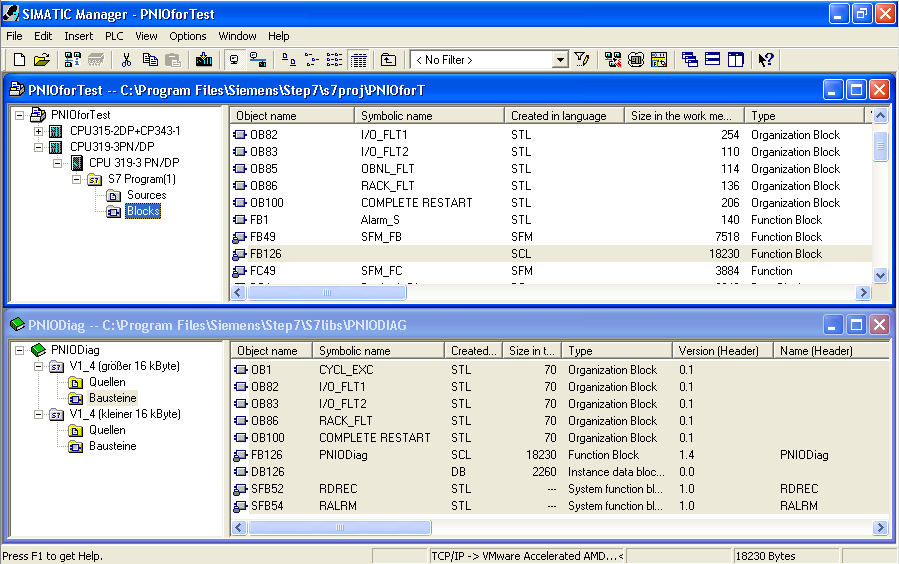The height and width of the screenshot is (564, 899).
Task: Click the Download to PLC icon
Action: (x=204, y=60)
